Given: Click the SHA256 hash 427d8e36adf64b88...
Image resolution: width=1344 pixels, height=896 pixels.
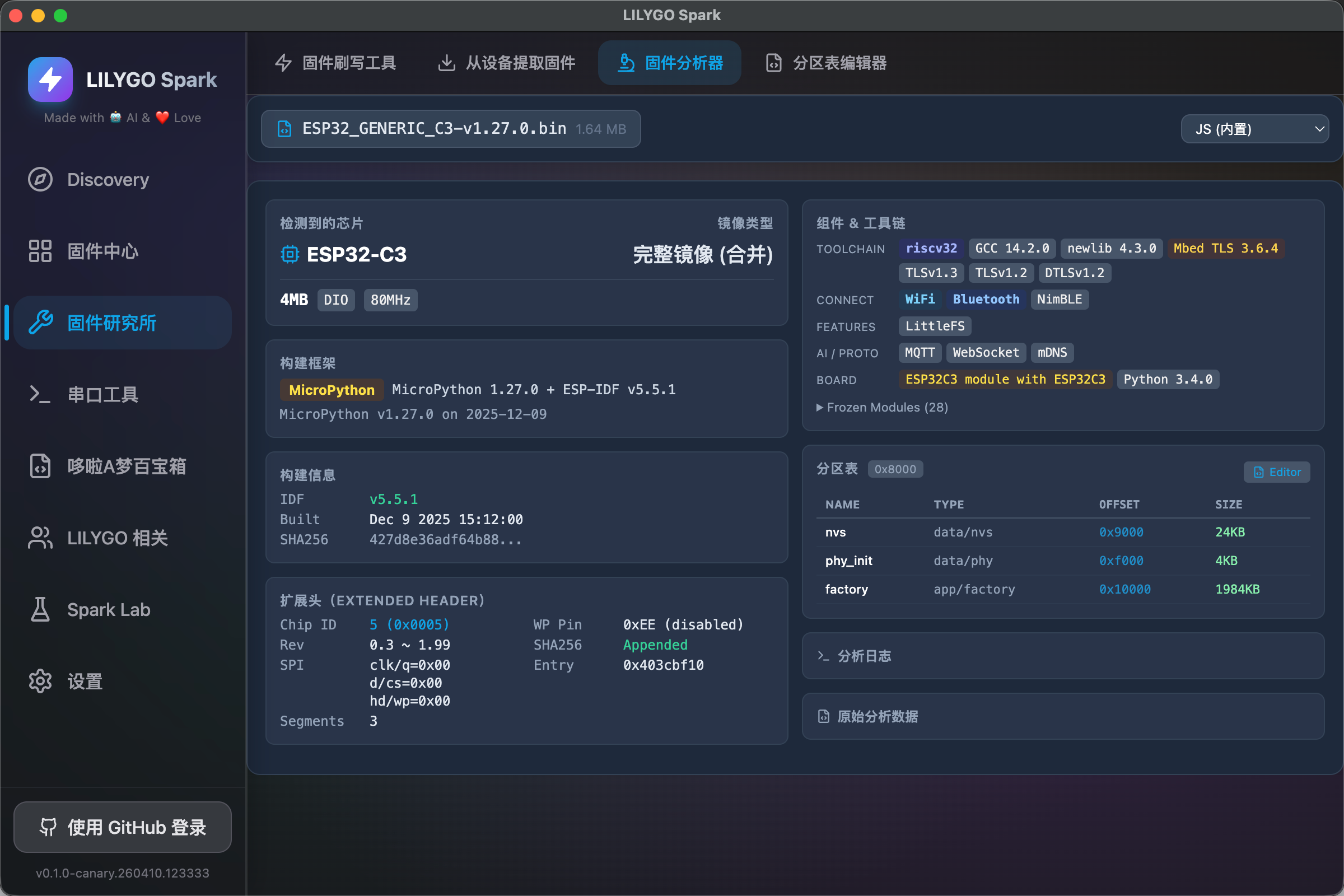Looking at the screenshot, I should tap(446, 539).
